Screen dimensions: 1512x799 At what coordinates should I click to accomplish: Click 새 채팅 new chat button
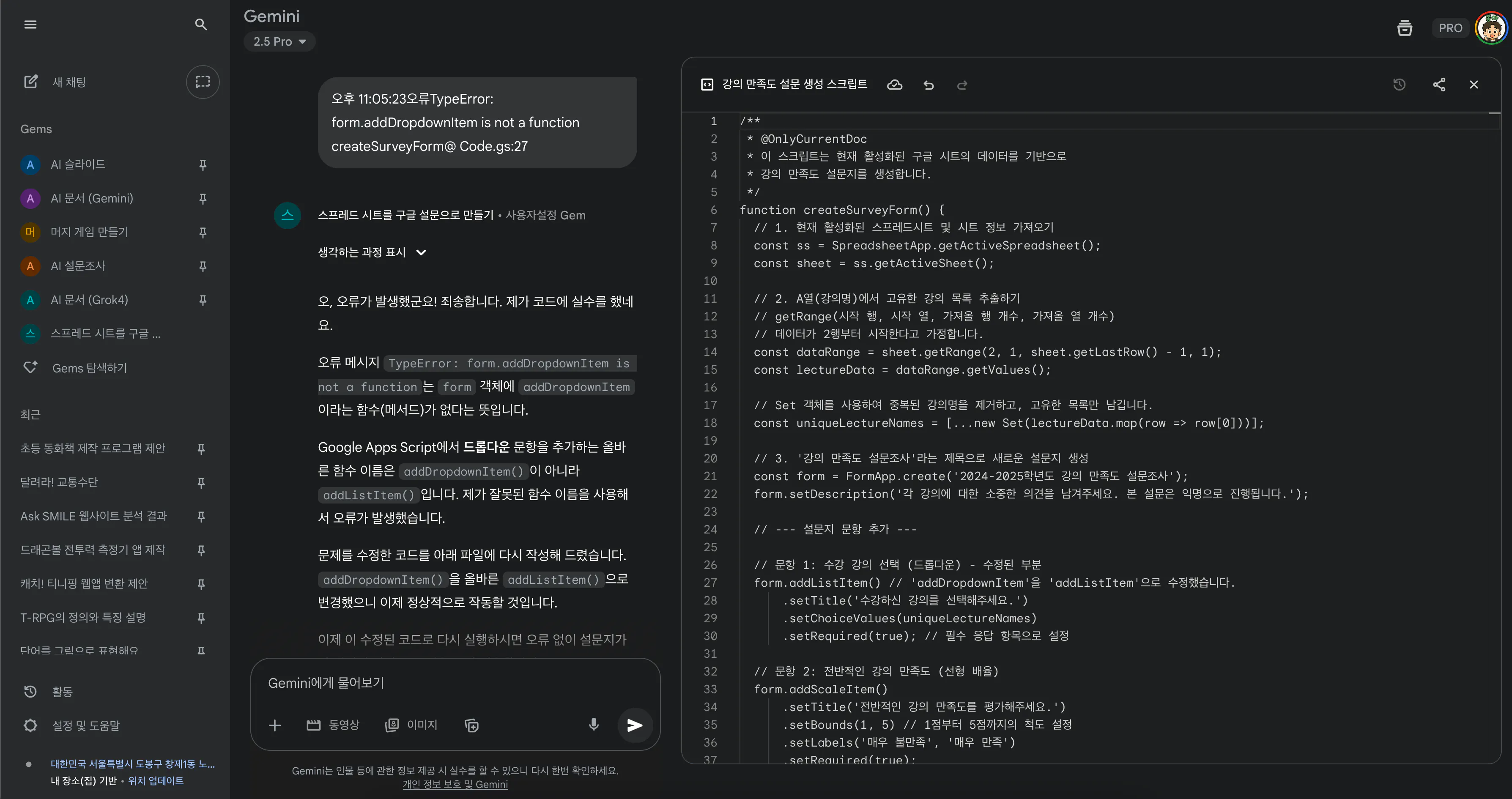coord(68,82)
